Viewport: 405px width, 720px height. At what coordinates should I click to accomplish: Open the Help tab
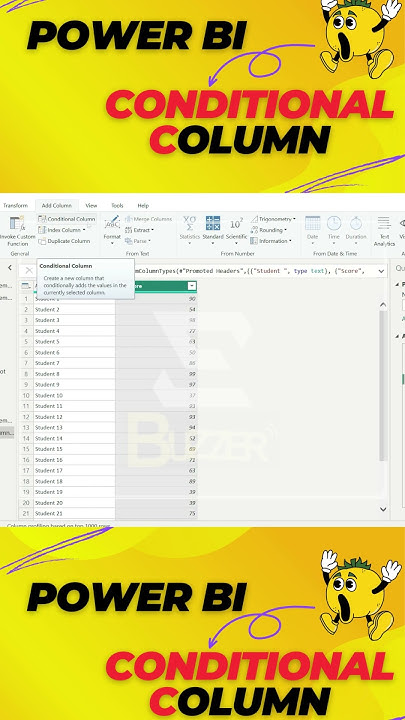(x=143, y=205)
